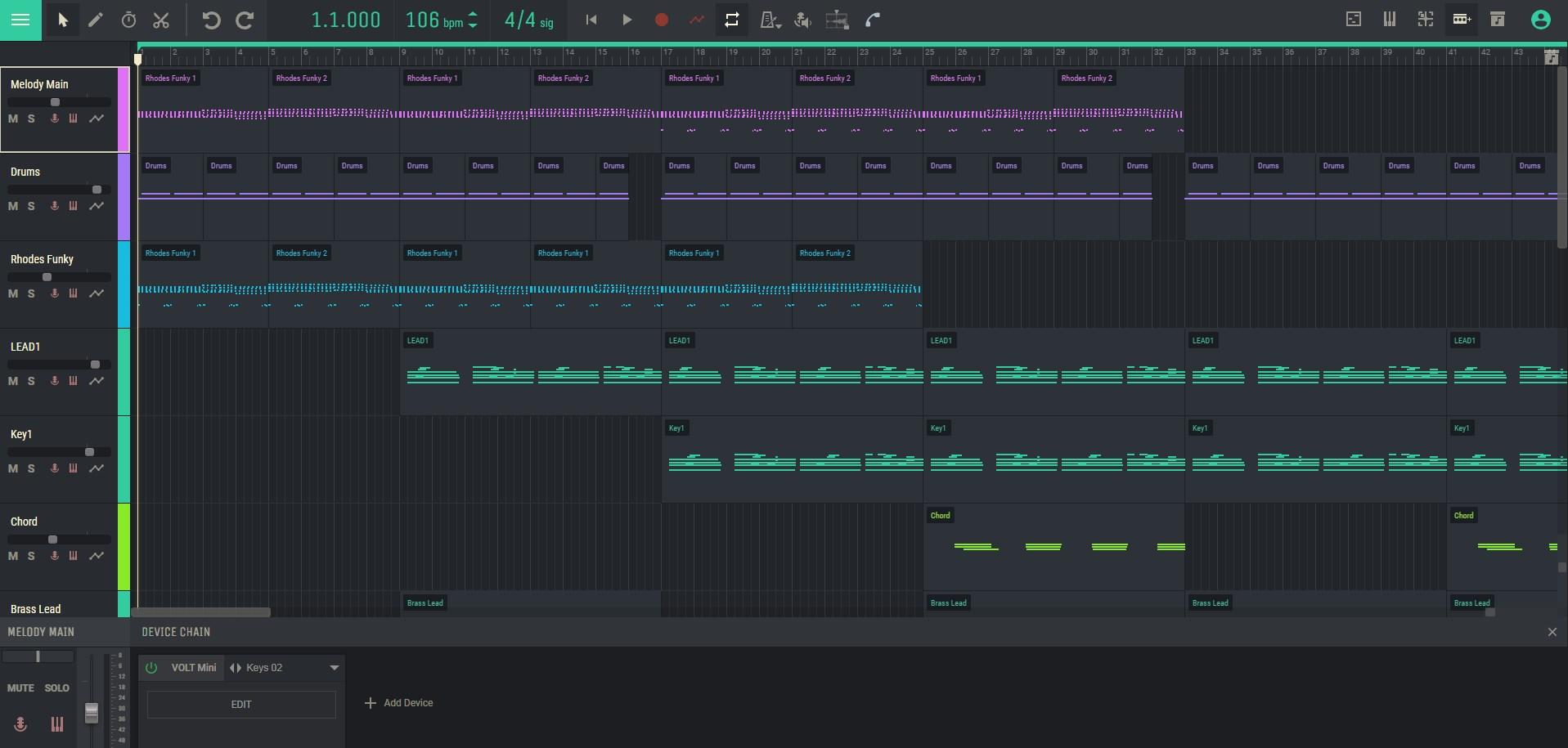
Task: Select the scissors split tool
Action: tap(161, 20)
